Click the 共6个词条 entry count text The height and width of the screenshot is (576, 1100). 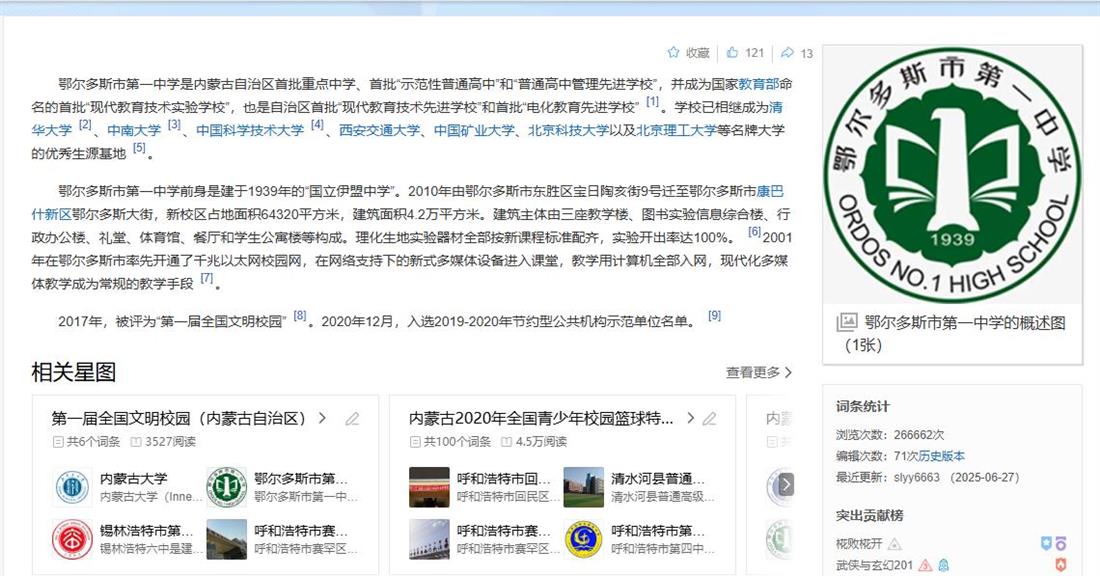(x=93, y=442)
